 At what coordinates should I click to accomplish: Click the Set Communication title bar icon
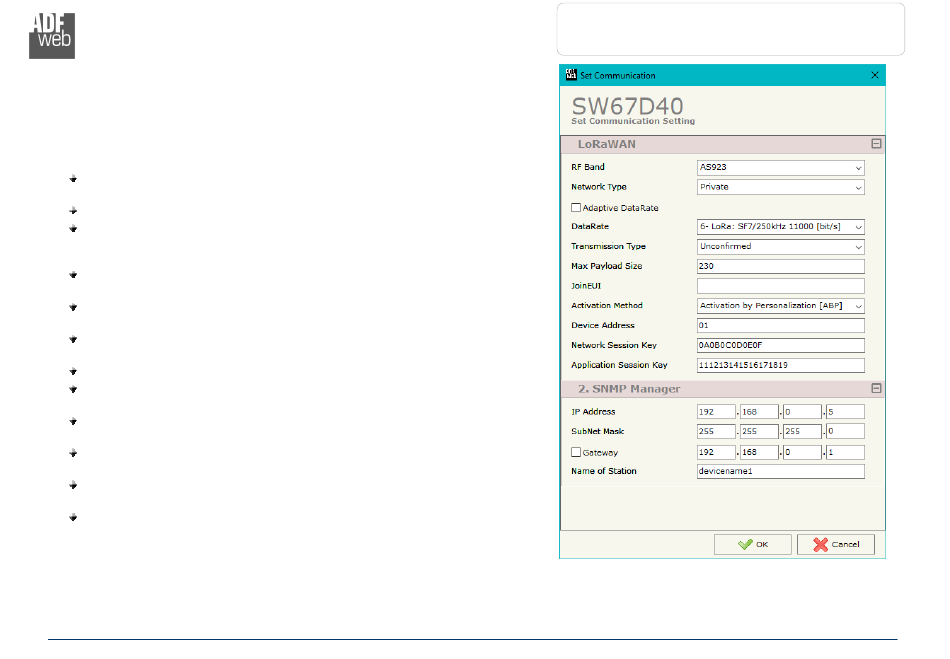(572, 75)
